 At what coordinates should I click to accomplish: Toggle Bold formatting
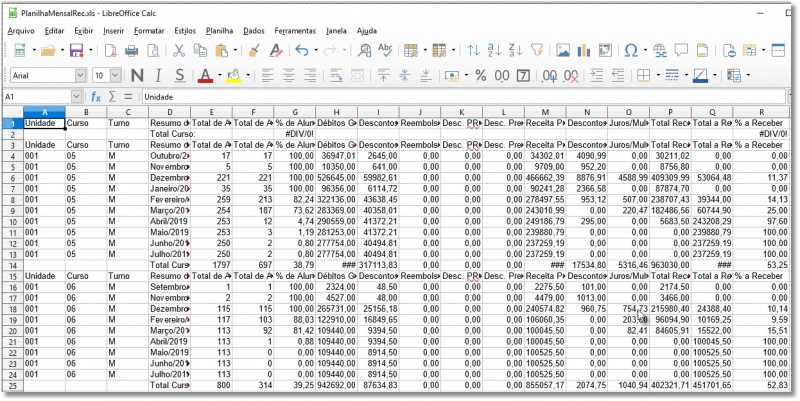pos(135,75)
